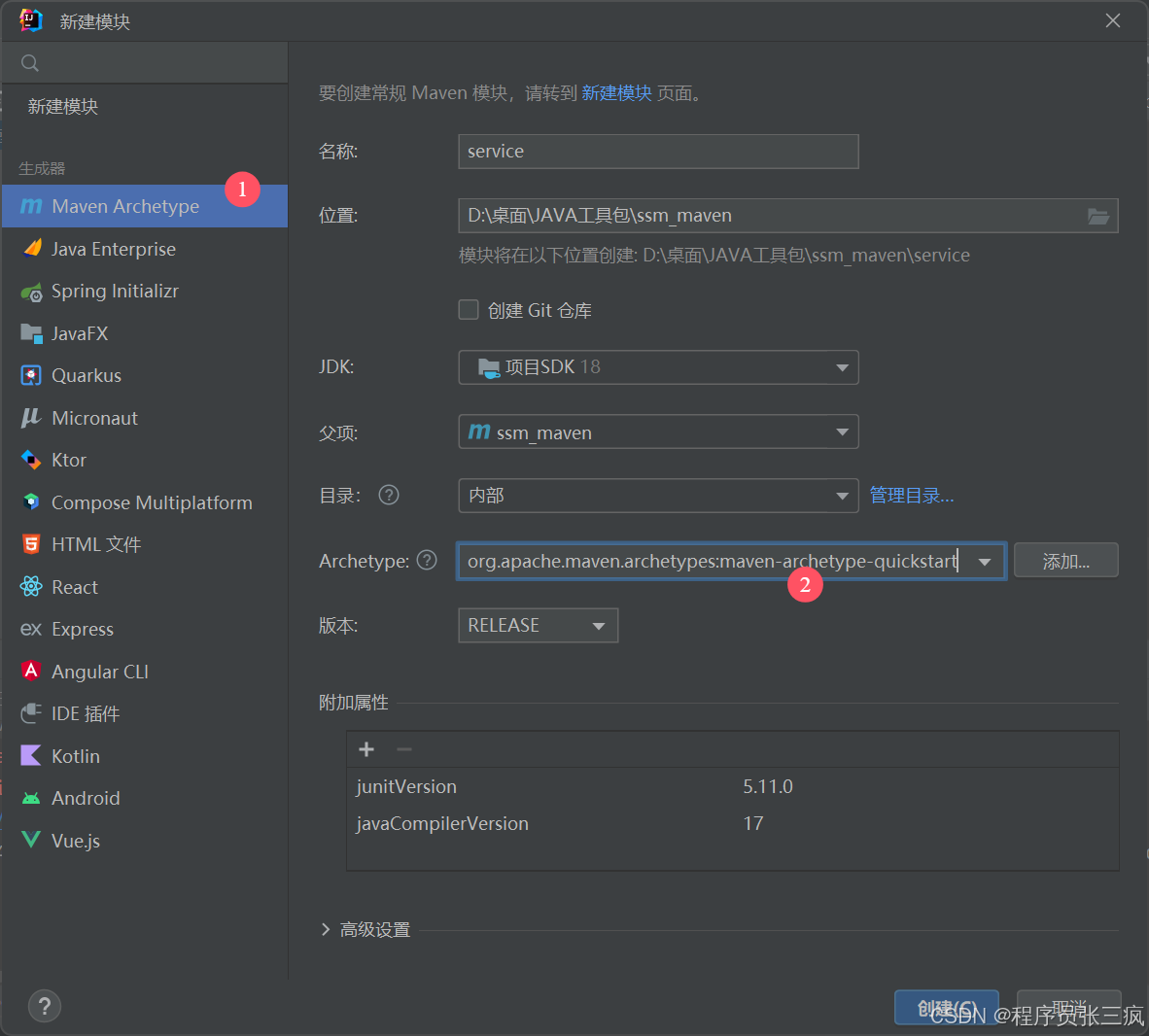Select the javaCompilerVersion property row
1149x1036 pixels.
(732, 823)
